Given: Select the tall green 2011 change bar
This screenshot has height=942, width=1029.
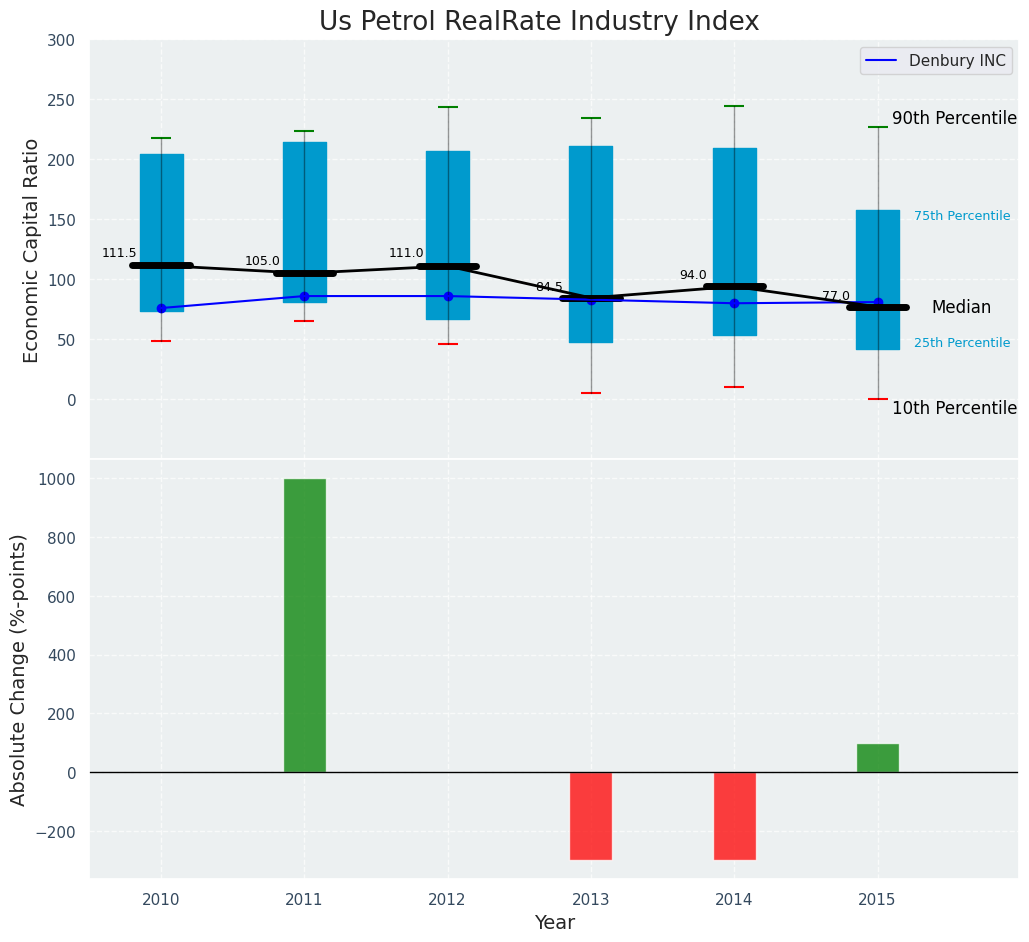Looking at the screenshot, I should [304, 625].
